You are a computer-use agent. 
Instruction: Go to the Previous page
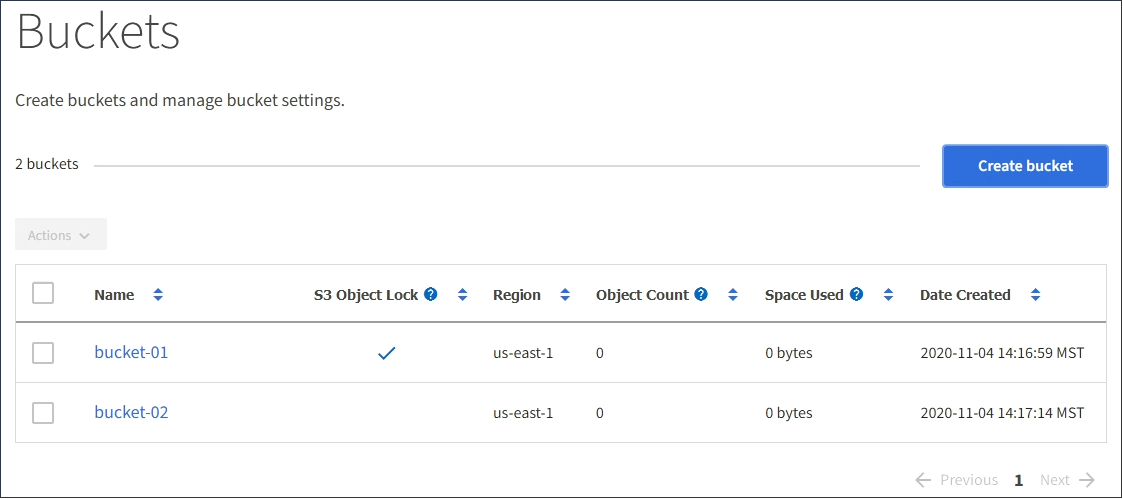pyautogui.click(x=957, y=480)
